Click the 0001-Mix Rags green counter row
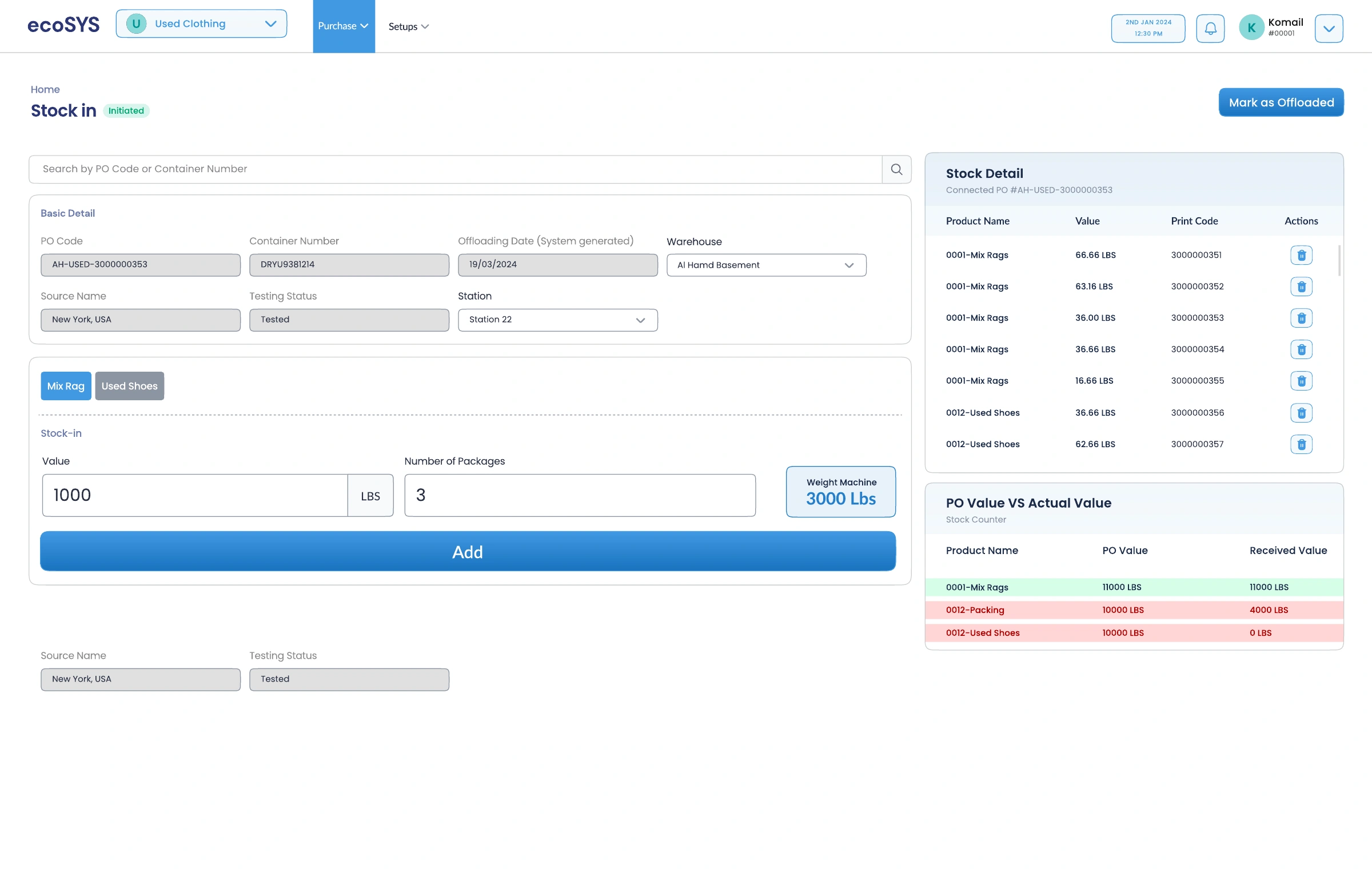The image size is (1372, 872). pyautogui.click(x=1134, y=587)
